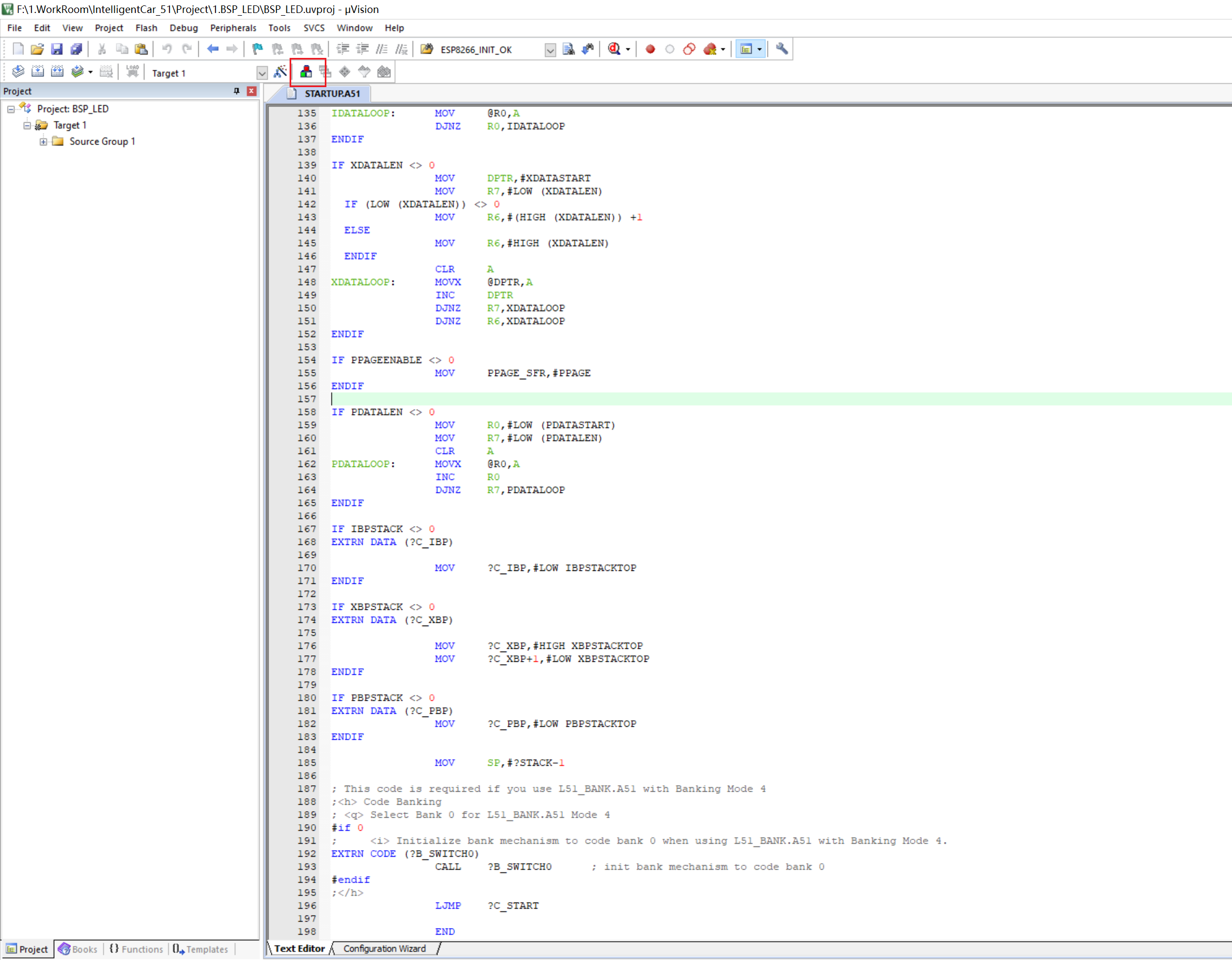The width and height of the screenshot is (1232, 960).
Task: Pin the Project panel
Action: click(237, 91)
